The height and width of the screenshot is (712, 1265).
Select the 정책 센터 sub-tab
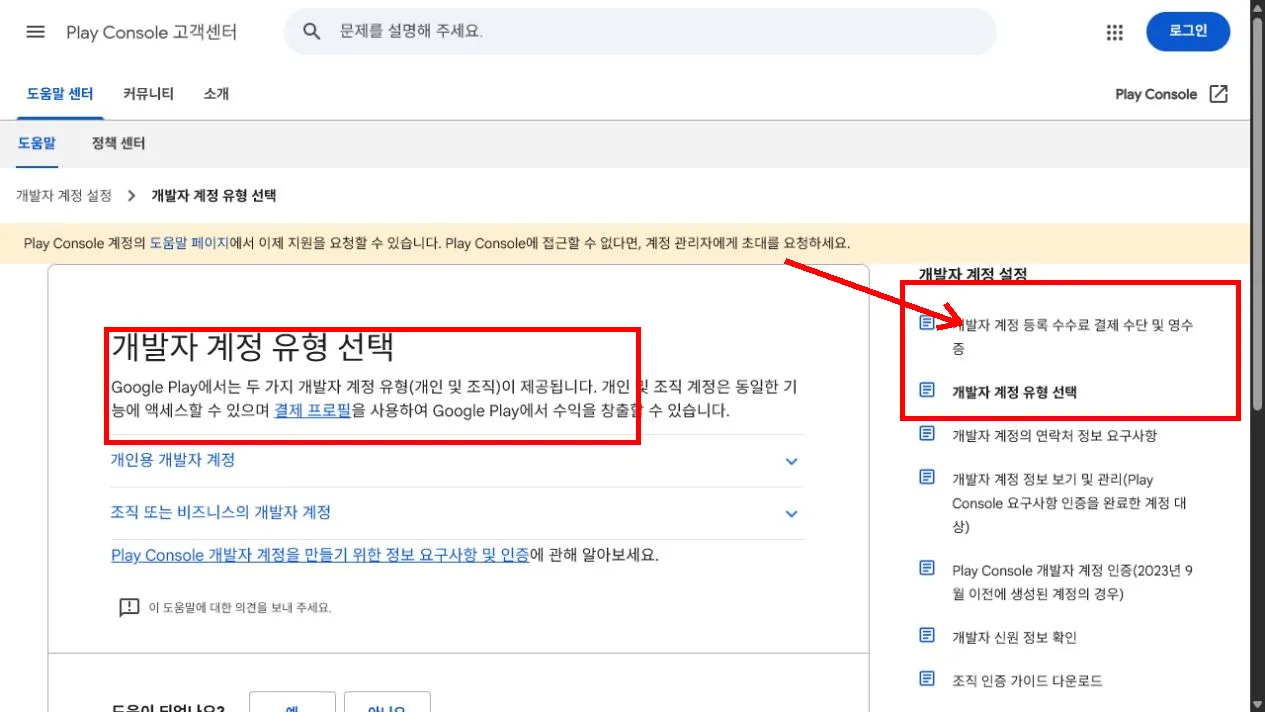(118, 144)
